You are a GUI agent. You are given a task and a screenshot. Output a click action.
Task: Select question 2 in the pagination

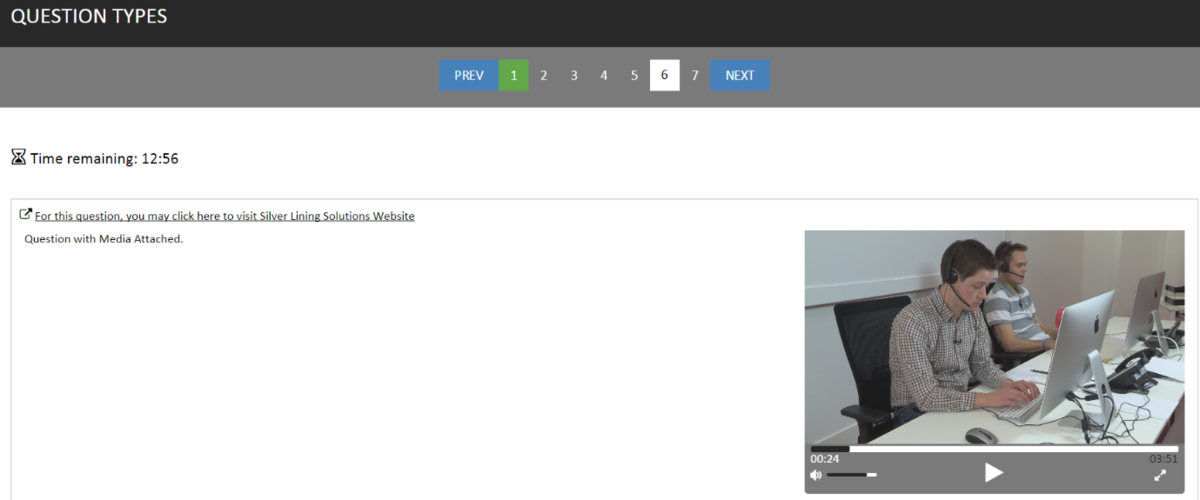coord(544,75)
